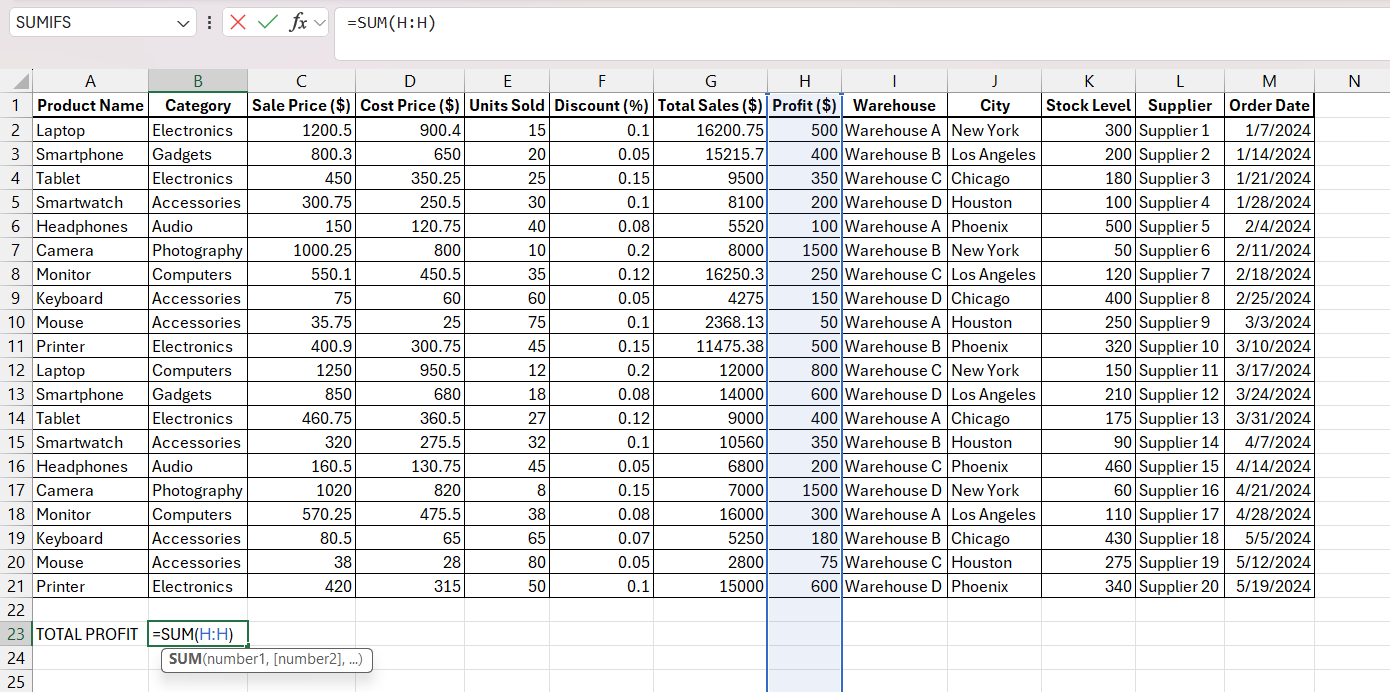Select row 23 header
1390x692 pixels.
(x=16, y=634)
